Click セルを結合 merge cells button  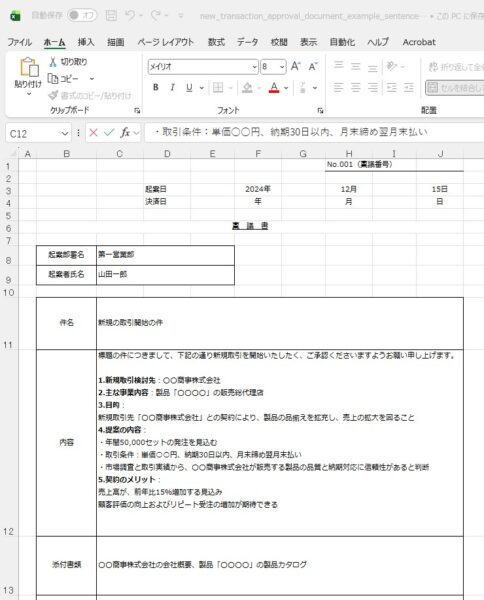[455, 88]
